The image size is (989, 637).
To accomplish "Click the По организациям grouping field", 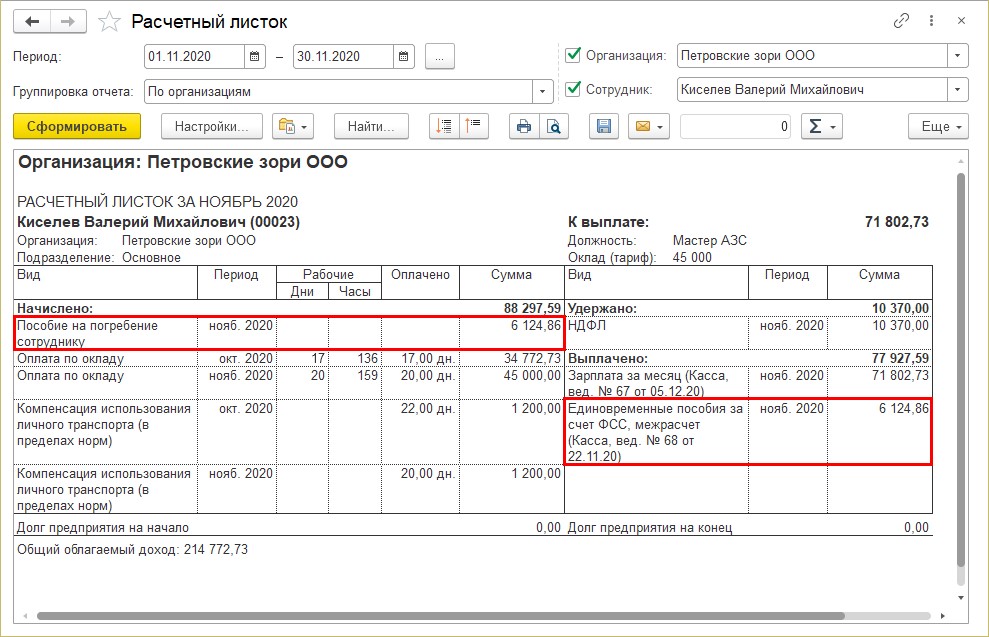I will pos(338,91).
